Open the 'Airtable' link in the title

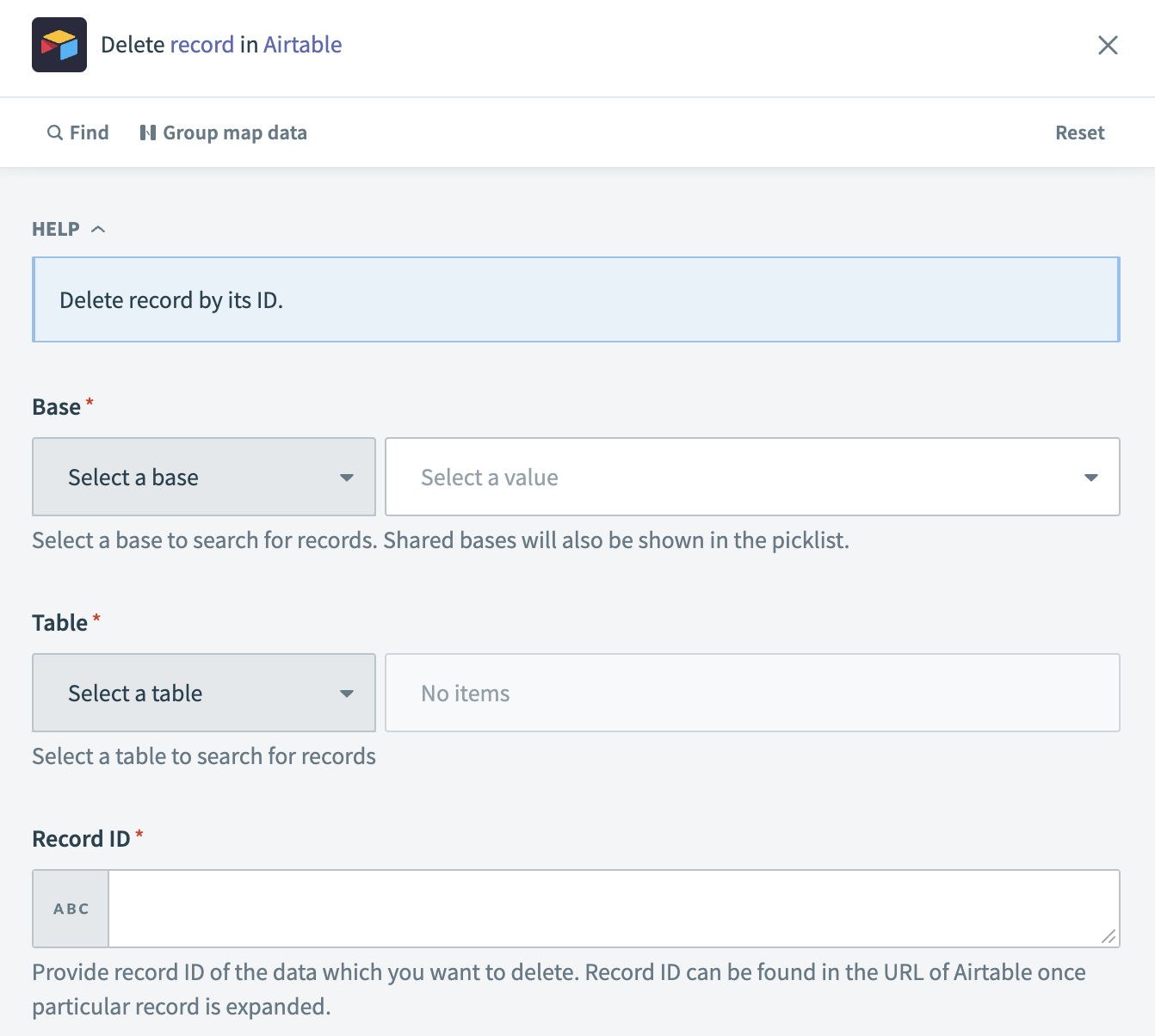[x=302, y=45]
